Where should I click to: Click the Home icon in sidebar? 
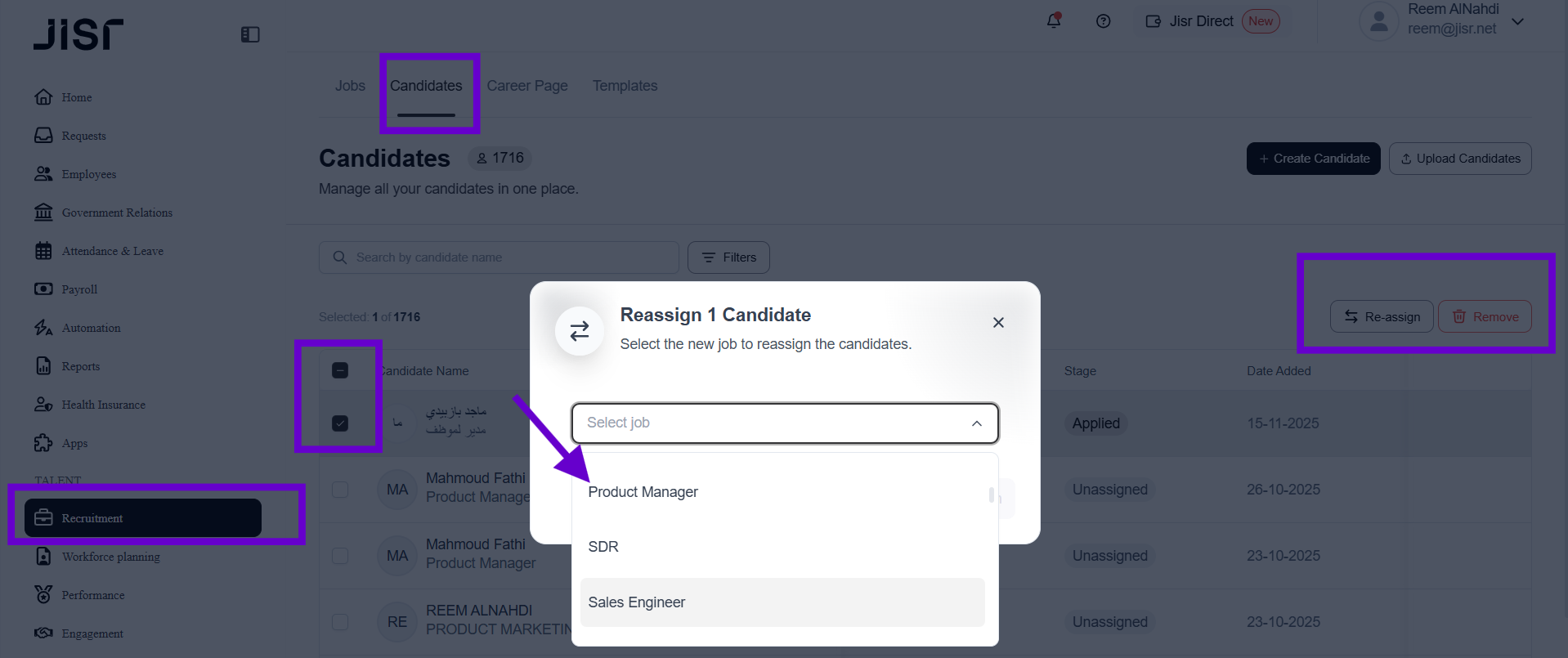pos(43,97)
